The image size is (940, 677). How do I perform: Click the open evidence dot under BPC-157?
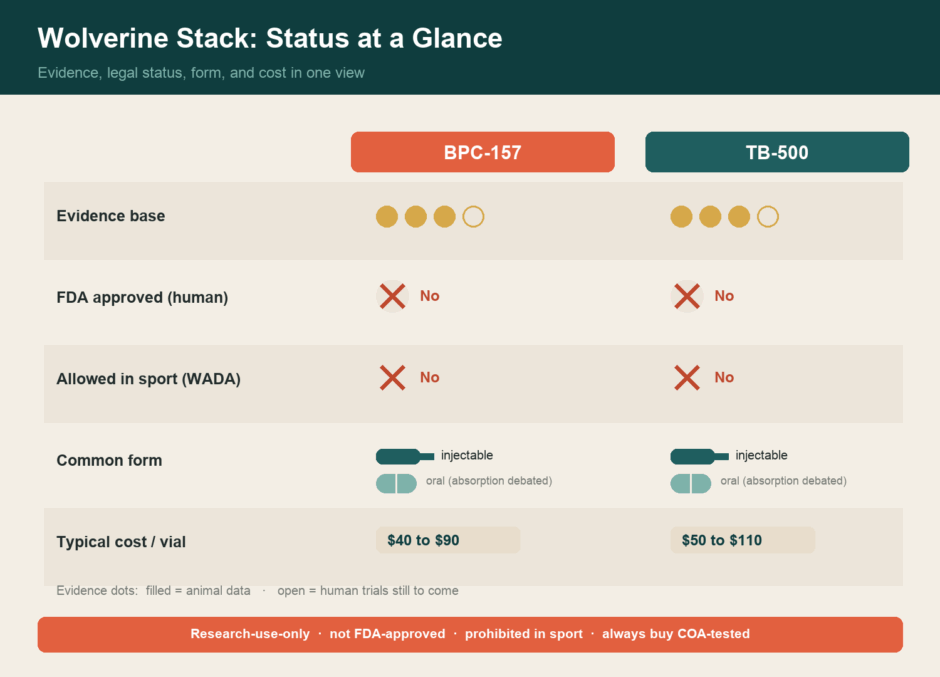[473, 216]
